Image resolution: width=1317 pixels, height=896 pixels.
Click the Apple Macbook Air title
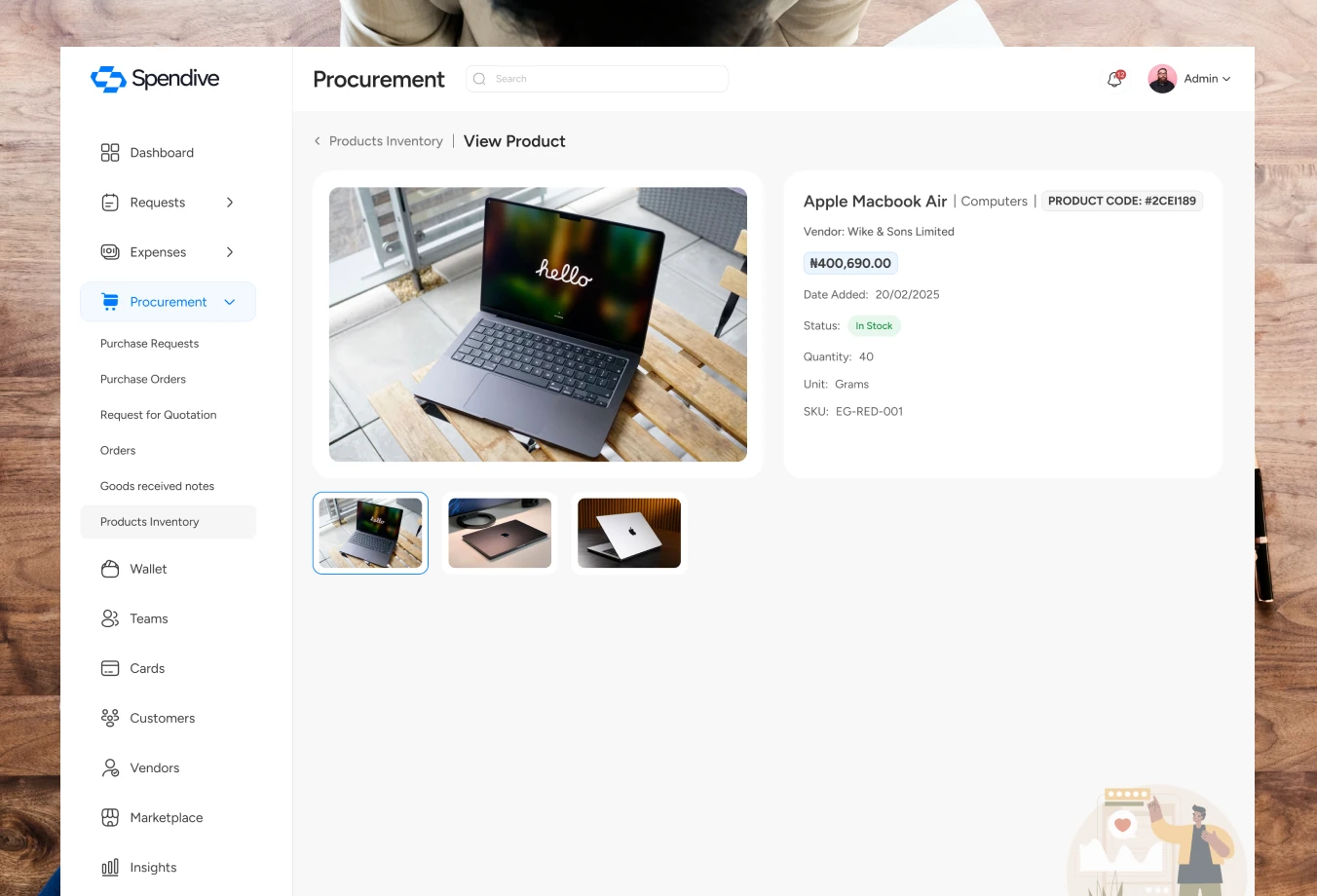pyautogui.click(x=875, y=202)
